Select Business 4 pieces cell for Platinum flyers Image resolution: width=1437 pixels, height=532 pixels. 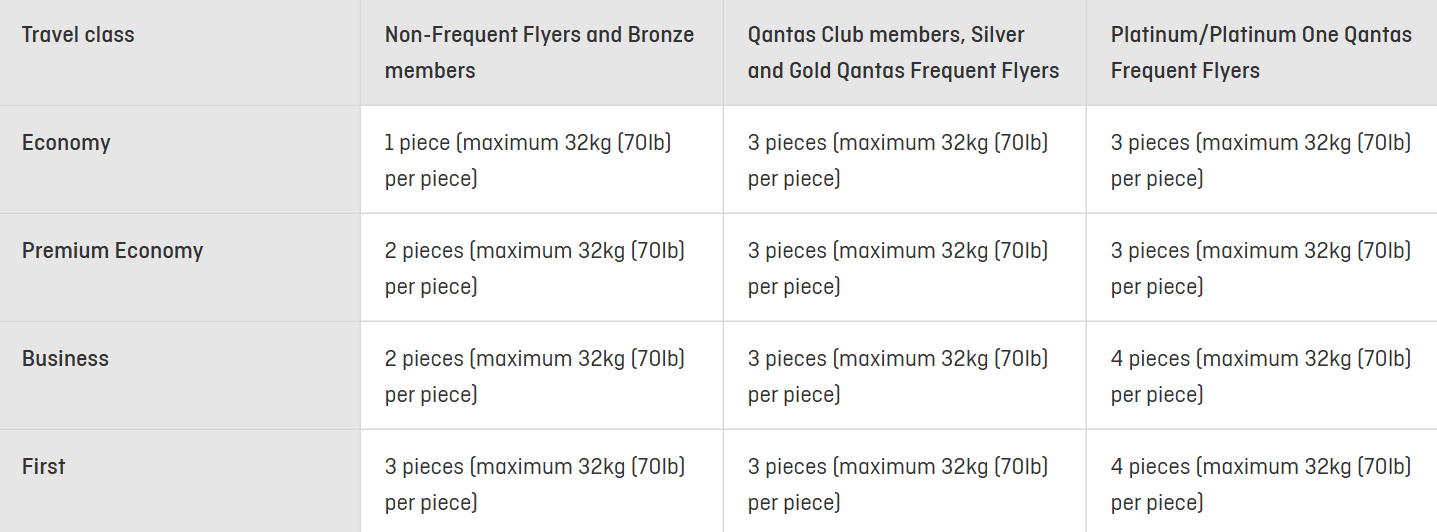click(x=1261, y=376)
